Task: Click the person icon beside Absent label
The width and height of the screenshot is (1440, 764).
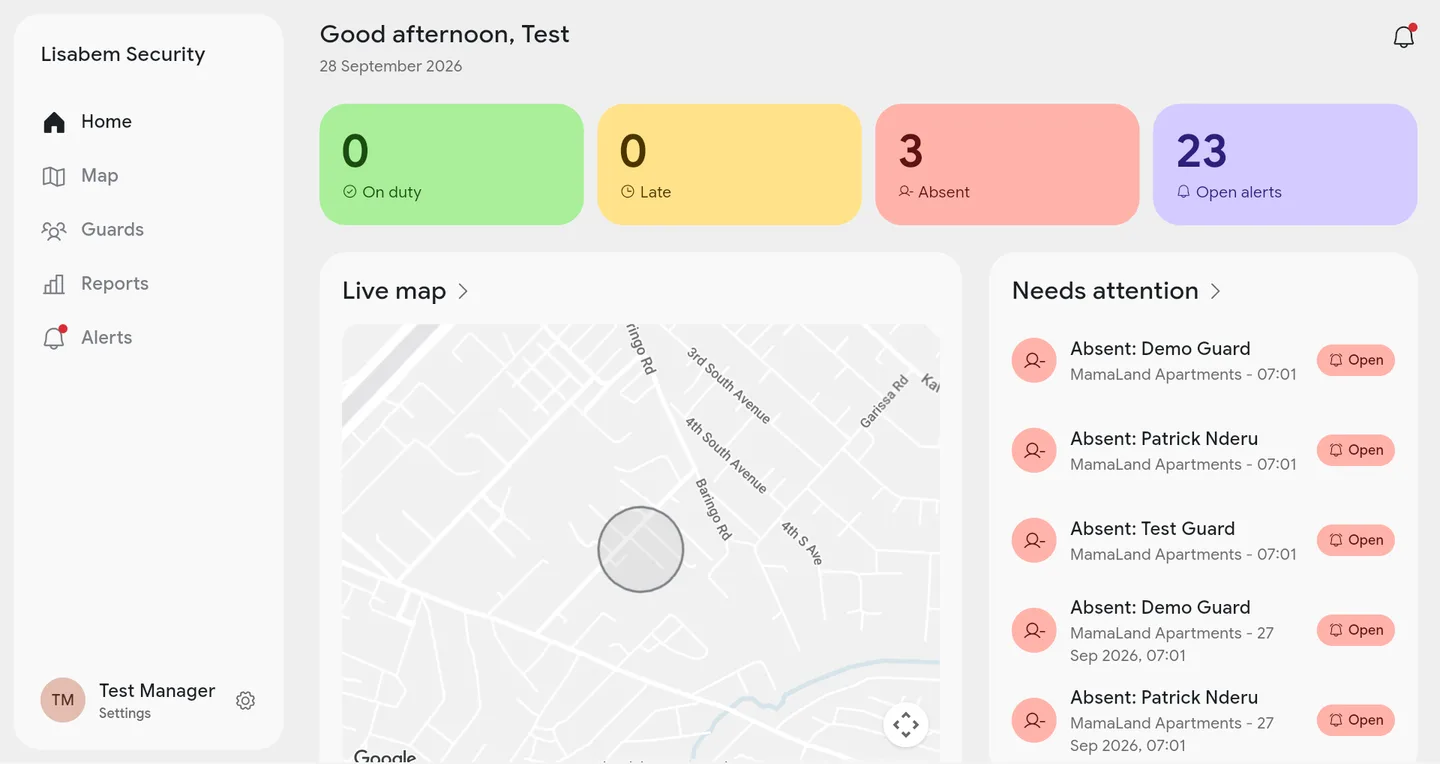Action: (906, 192)
